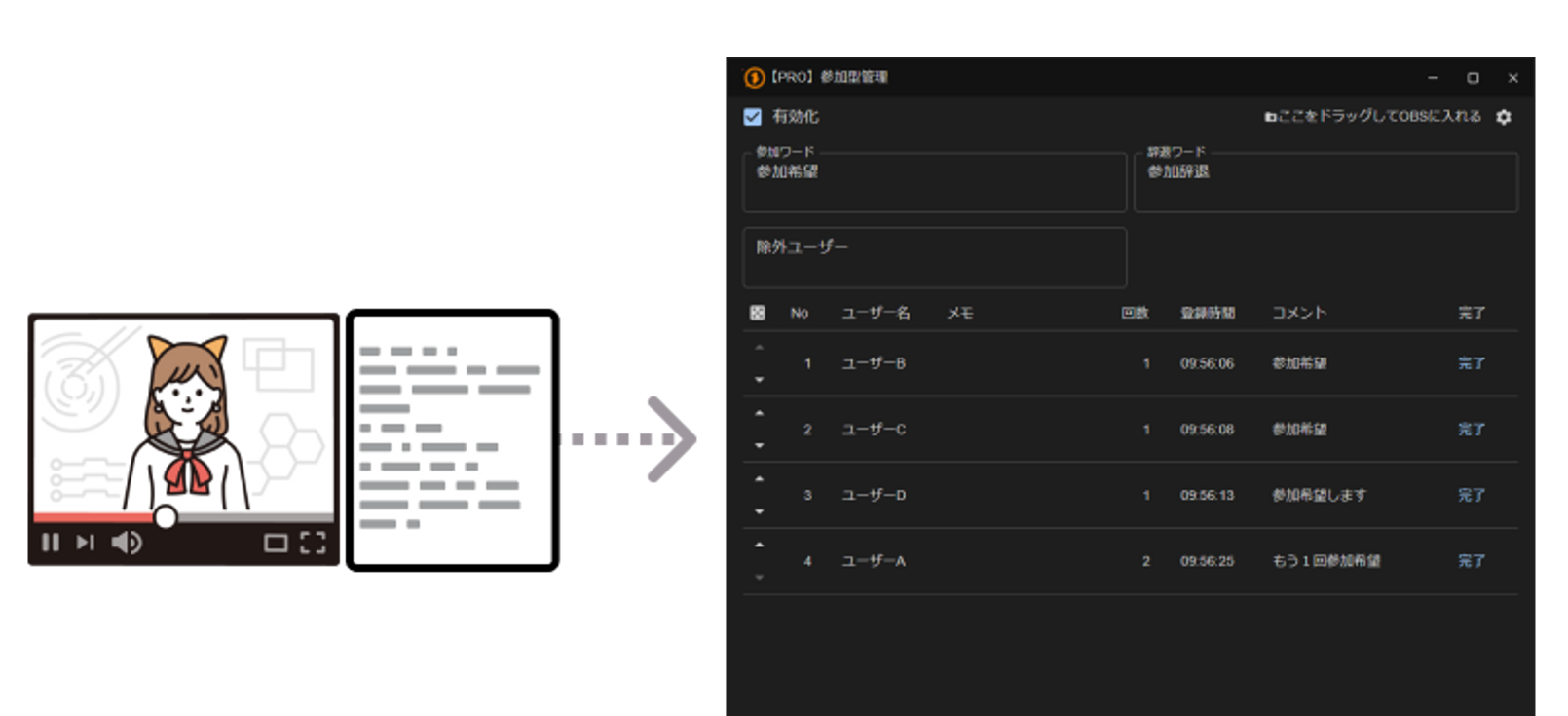Move ユーザーD down in the queue

(x=760, y=511)
